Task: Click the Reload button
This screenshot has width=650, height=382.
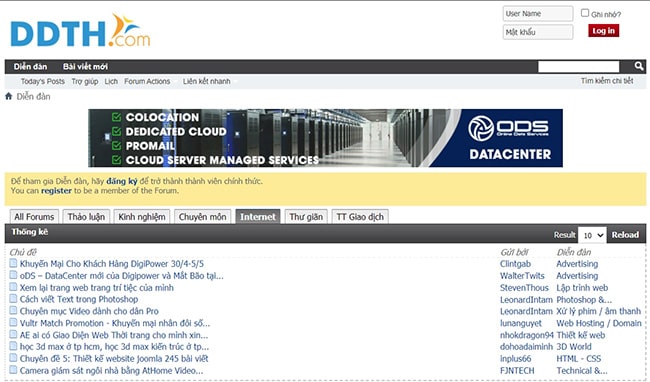Action: point(625,235)
